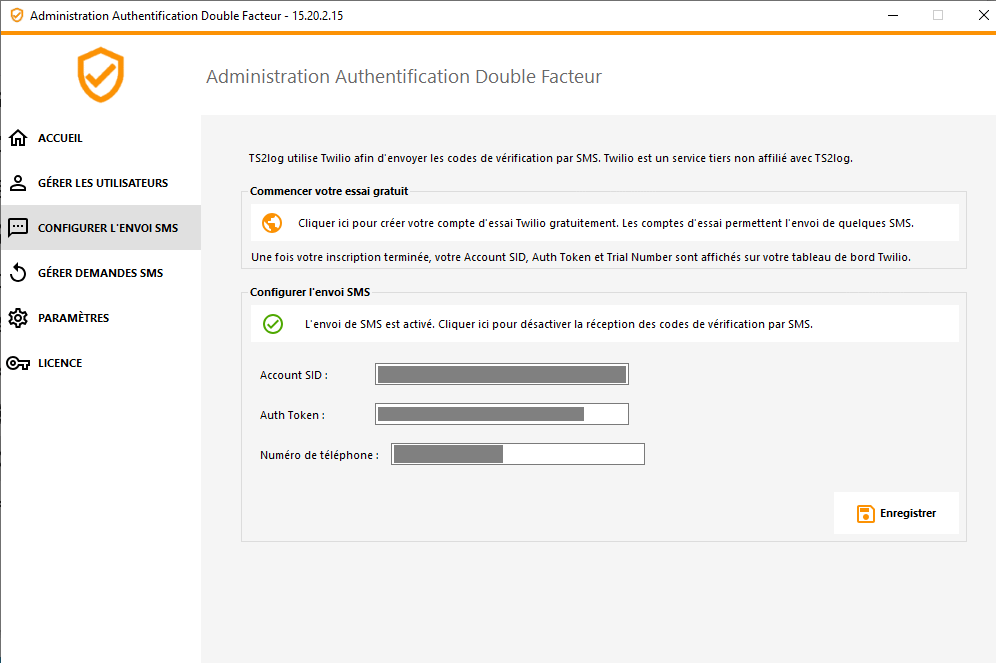
Task: Go to Gérer demandes SMS
Action: pos(101,272)
